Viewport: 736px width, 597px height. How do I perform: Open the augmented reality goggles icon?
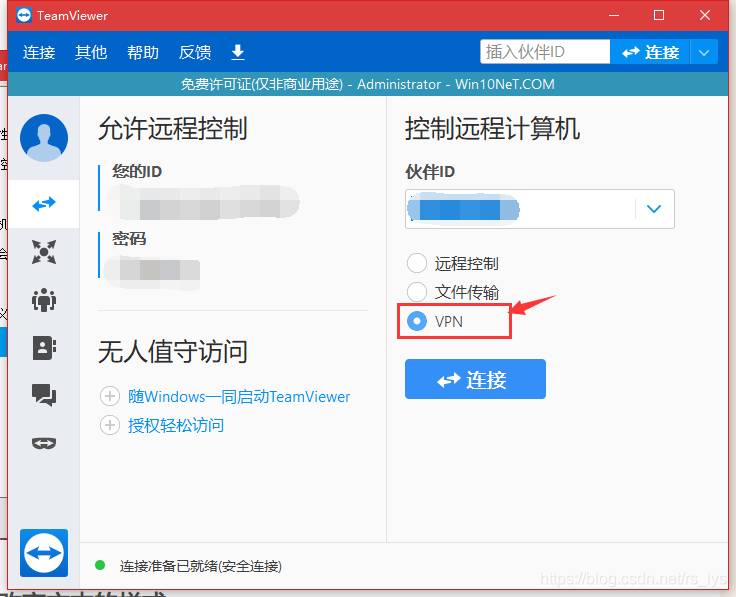pyautogui.click(x=44, y=443)
